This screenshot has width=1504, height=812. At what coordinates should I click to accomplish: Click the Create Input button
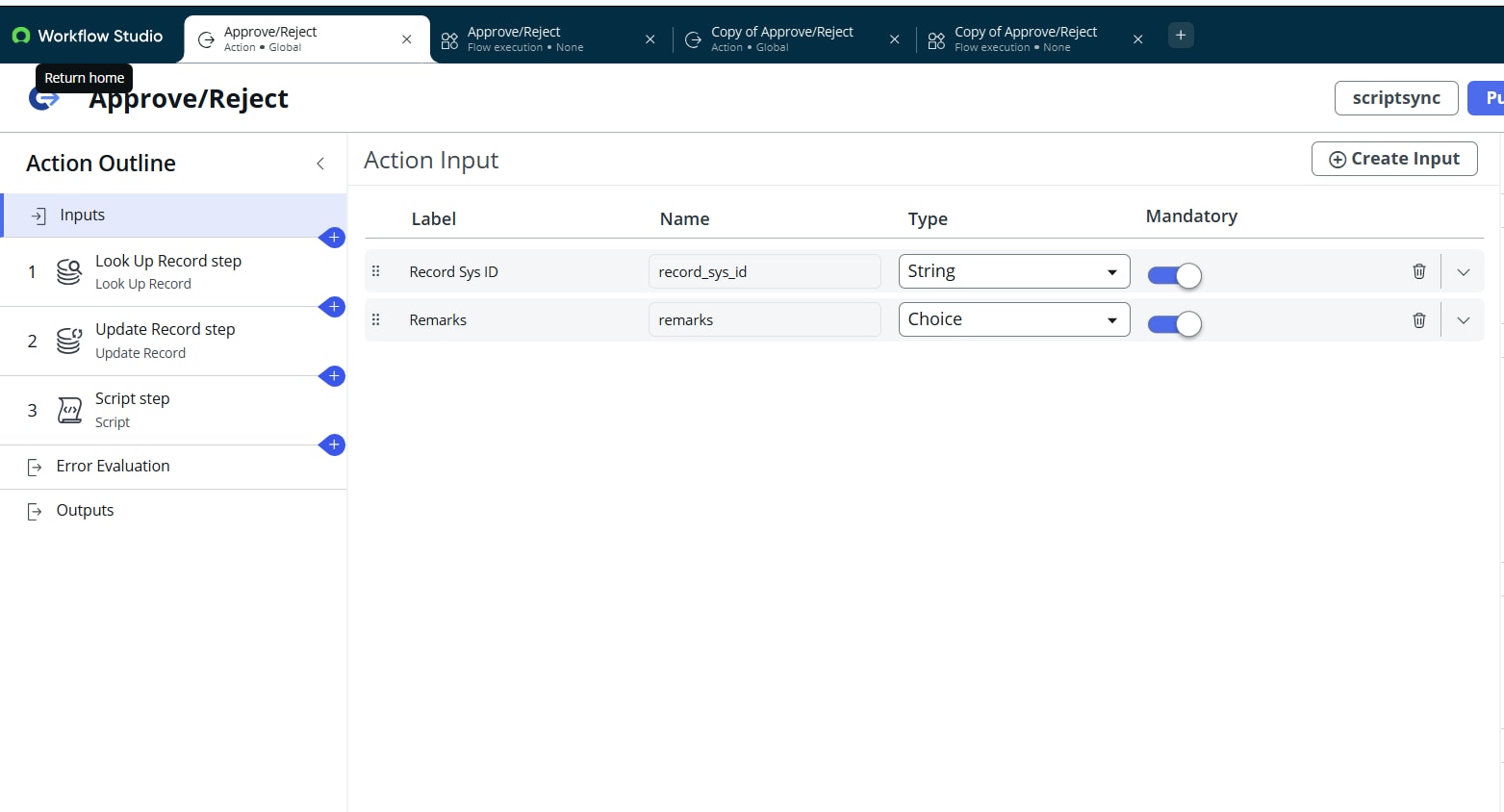pos(1393,159)
